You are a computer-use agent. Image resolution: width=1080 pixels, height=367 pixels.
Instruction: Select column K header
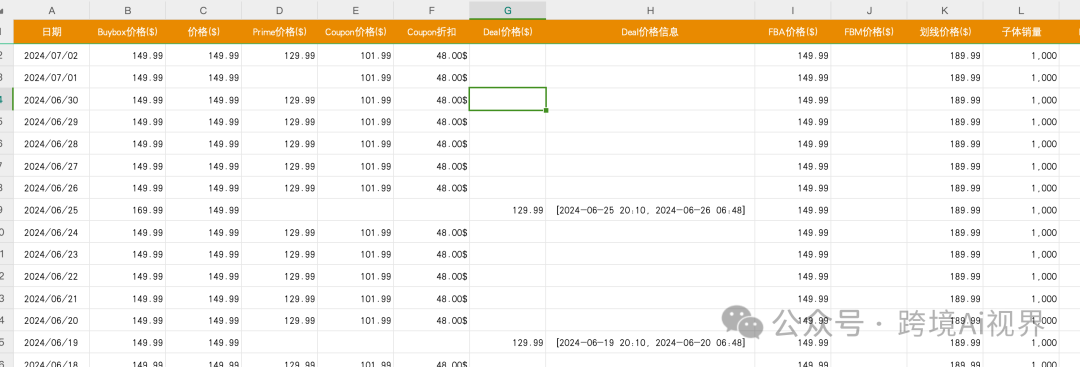tap(945, 10)
